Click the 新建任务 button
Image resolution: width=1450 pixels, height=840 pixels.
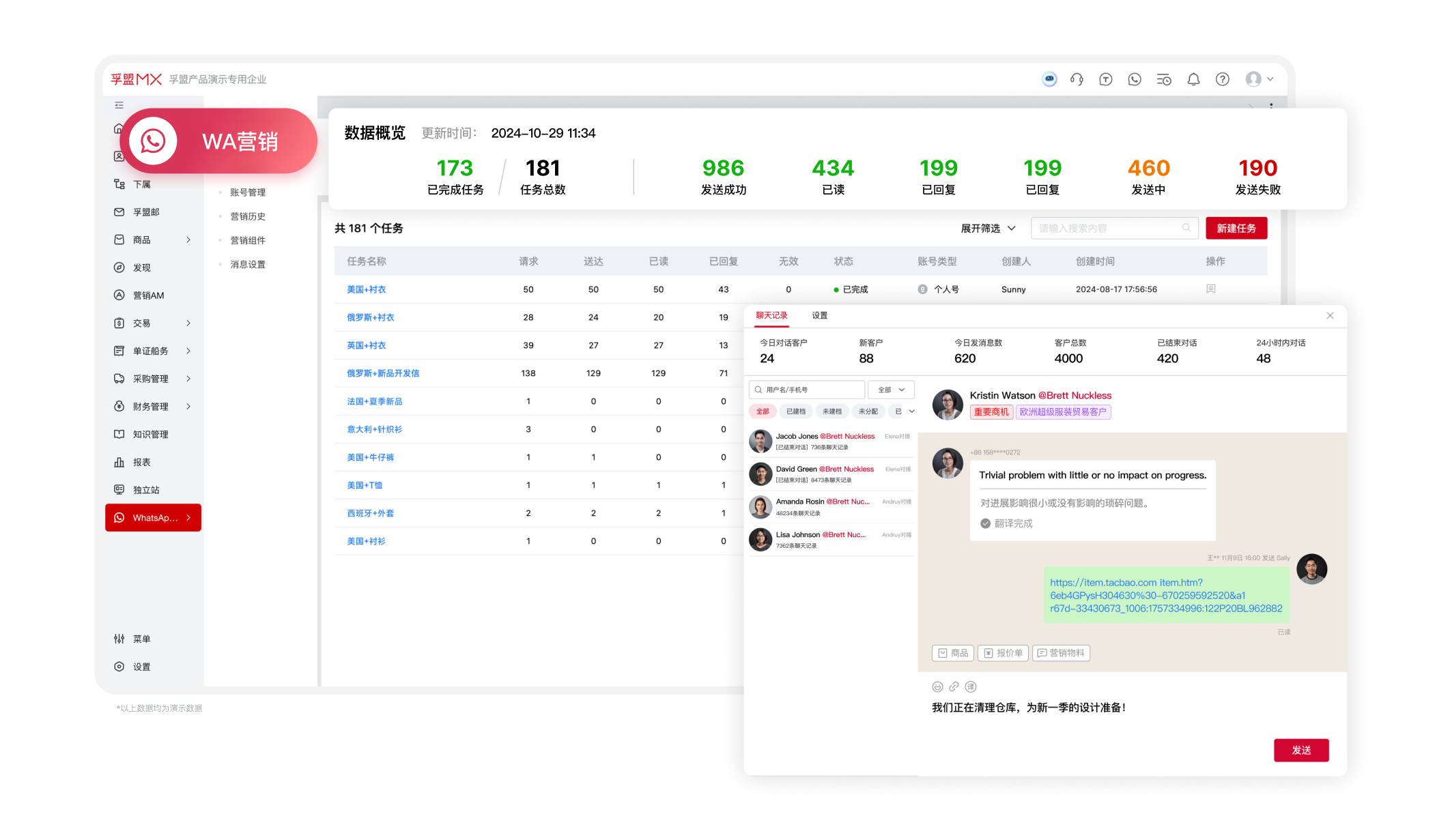1236,228
